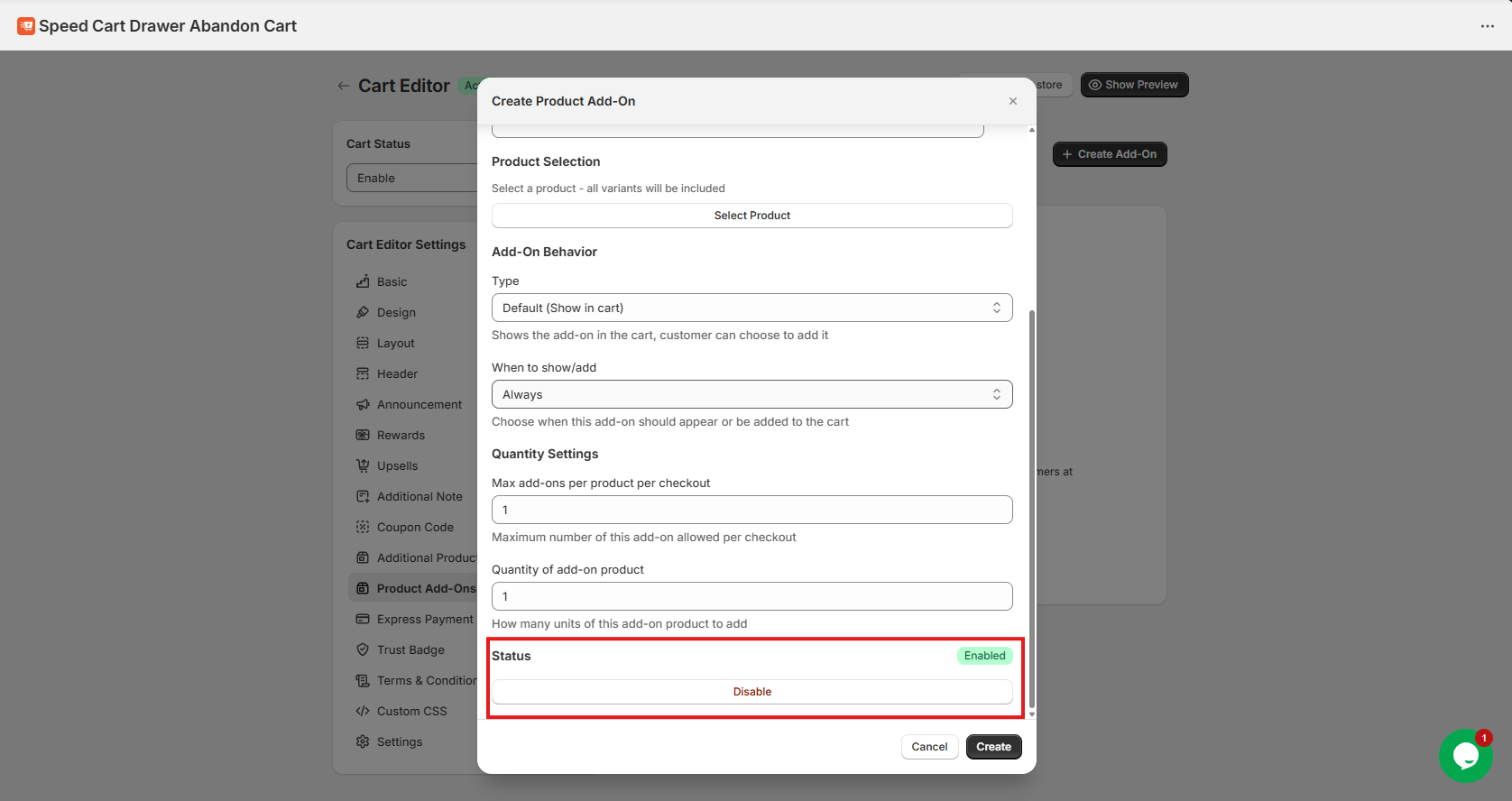Open the add-on Type dropdown
This screenshot has width=1512, height=801.
click(751, 308)
